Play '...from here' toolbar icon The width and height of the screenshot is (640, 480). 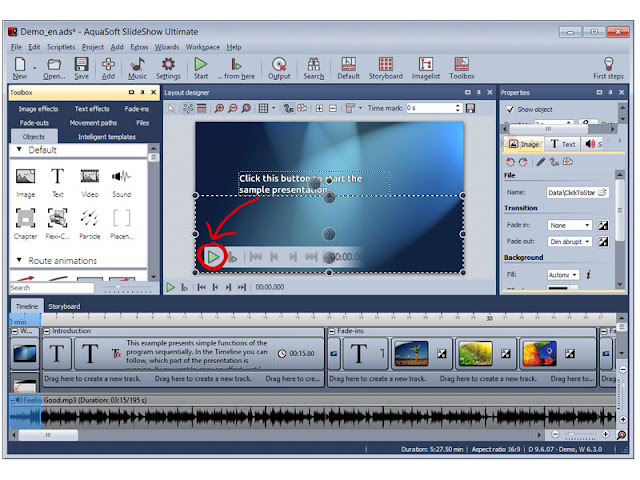[236, 68]
